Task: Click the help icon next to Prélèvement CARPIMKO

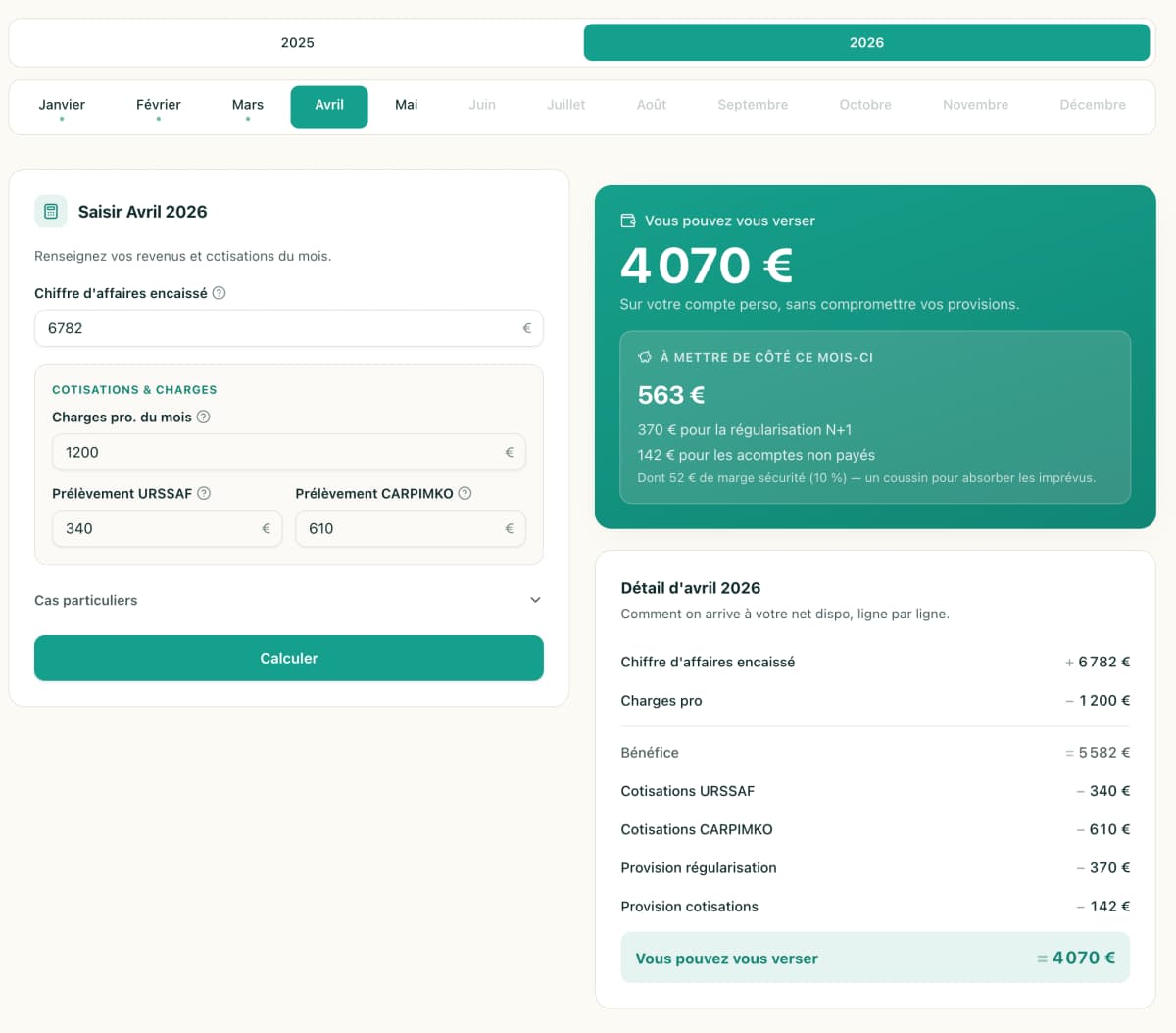Action: (x=465, y=493)
